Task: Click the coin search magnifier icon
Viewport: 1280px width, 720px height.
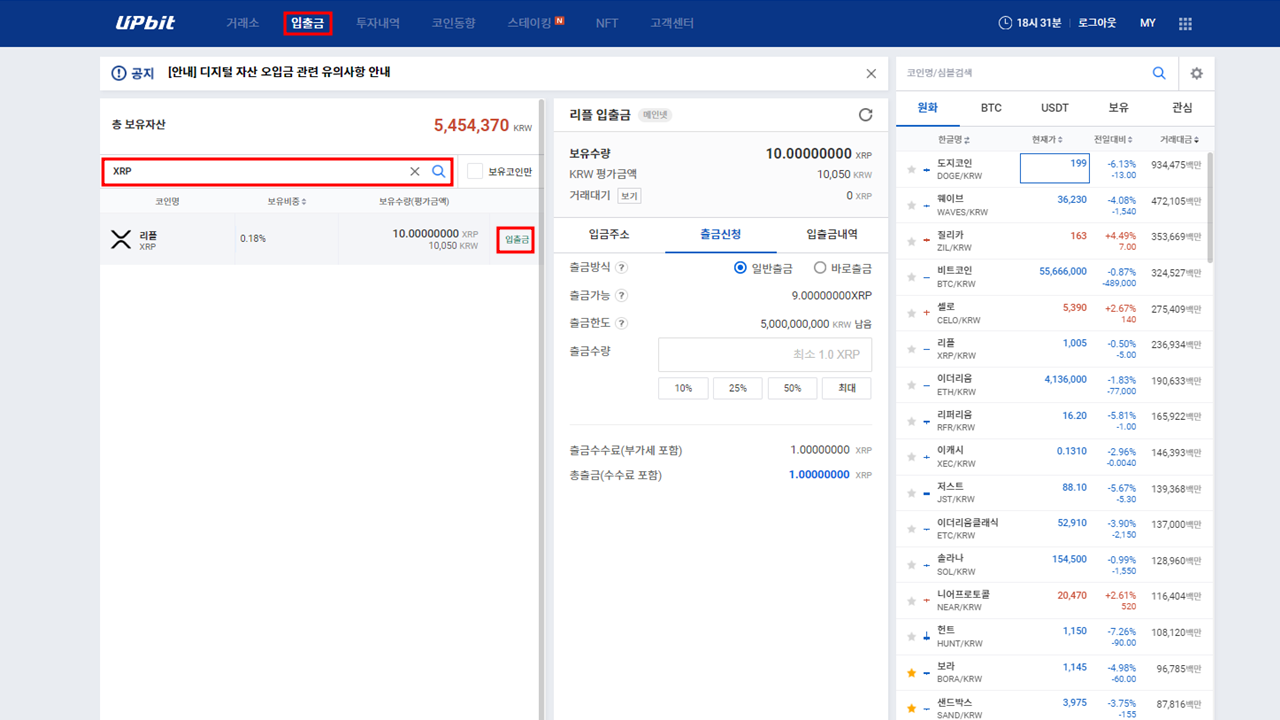Action: [438, 171]
